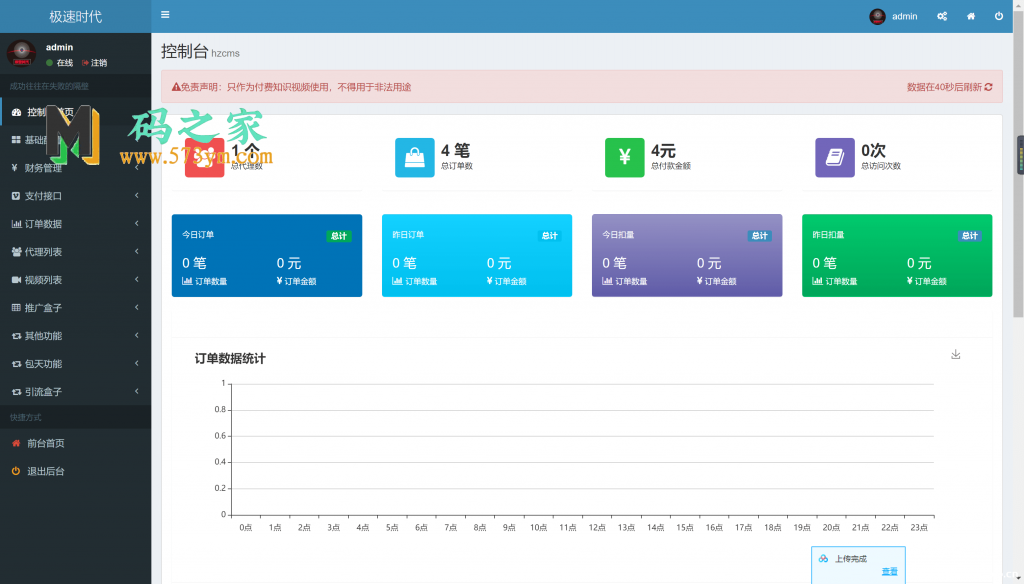Click the 订单数据统计 heading

[x=230, y=359]
